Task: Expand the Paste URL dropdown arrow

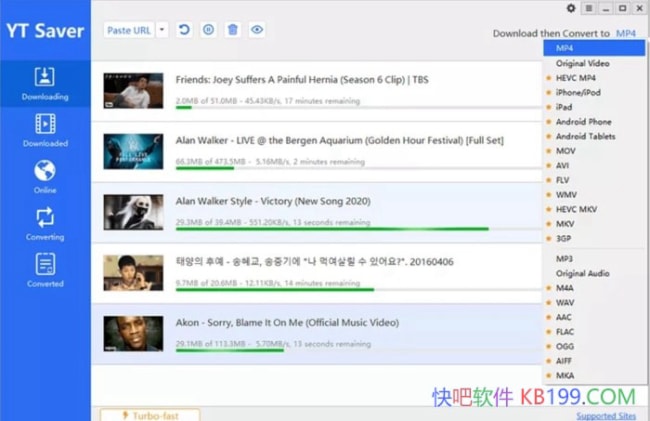Action: tap(163, 30)
